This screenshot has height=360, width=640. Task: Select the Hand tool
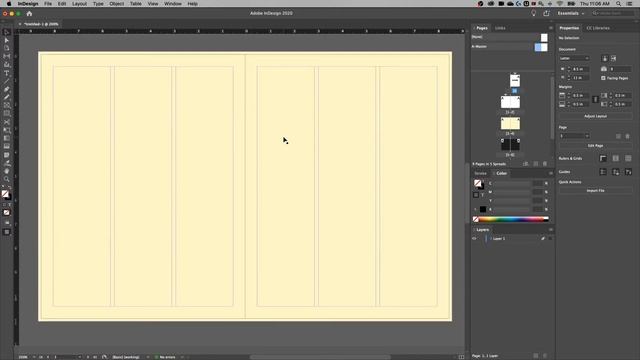pyautogui.click(x=7, y=171)
